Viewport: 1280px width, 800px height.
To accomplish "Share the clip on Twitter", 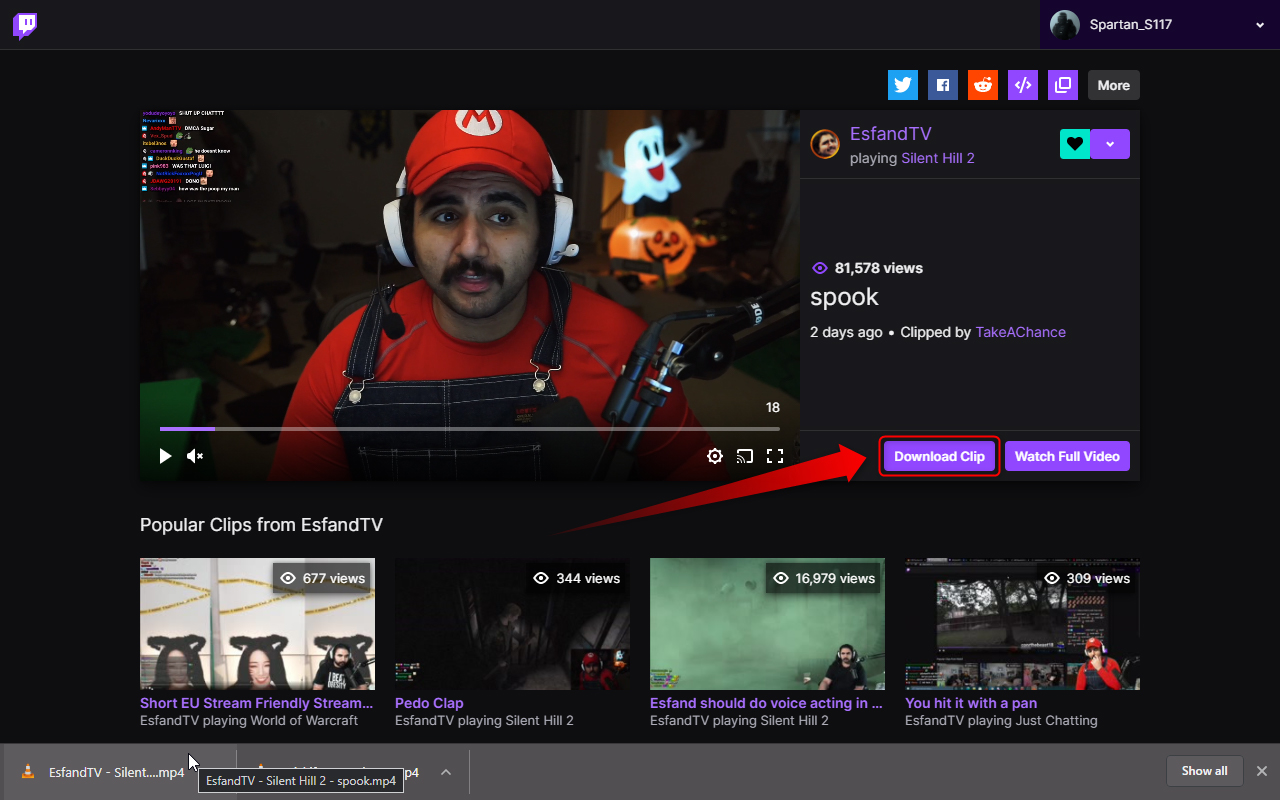I will point(902,85).
